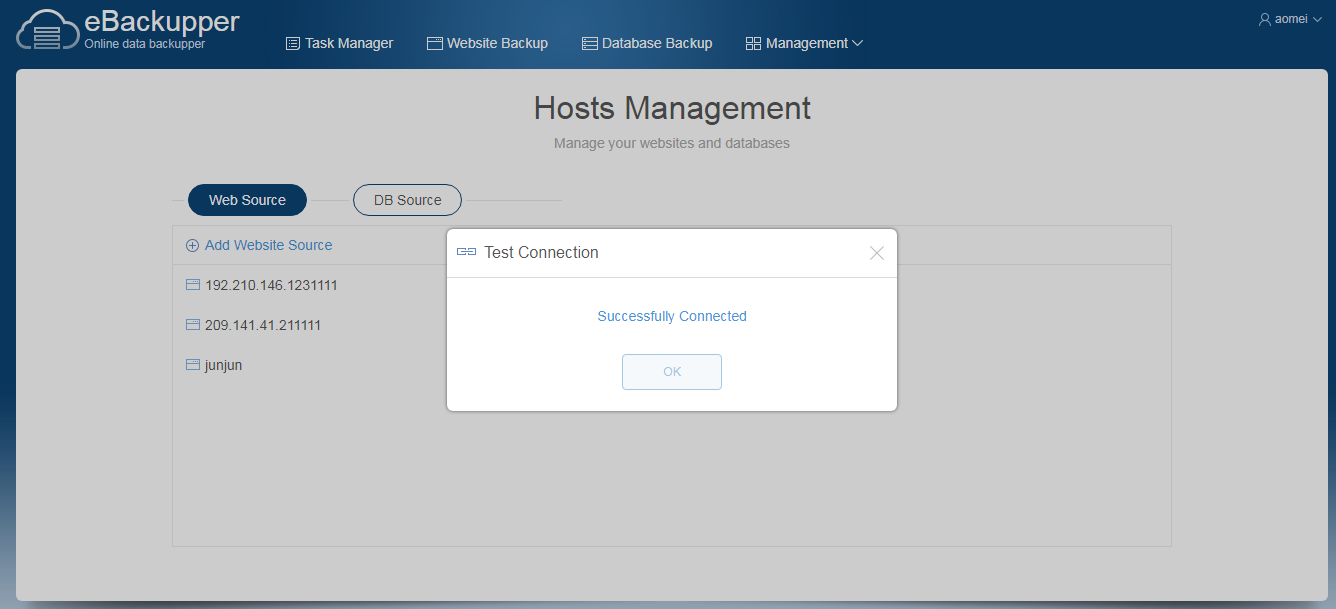Click the user profile icon beside aomei

click(1265, 19)
